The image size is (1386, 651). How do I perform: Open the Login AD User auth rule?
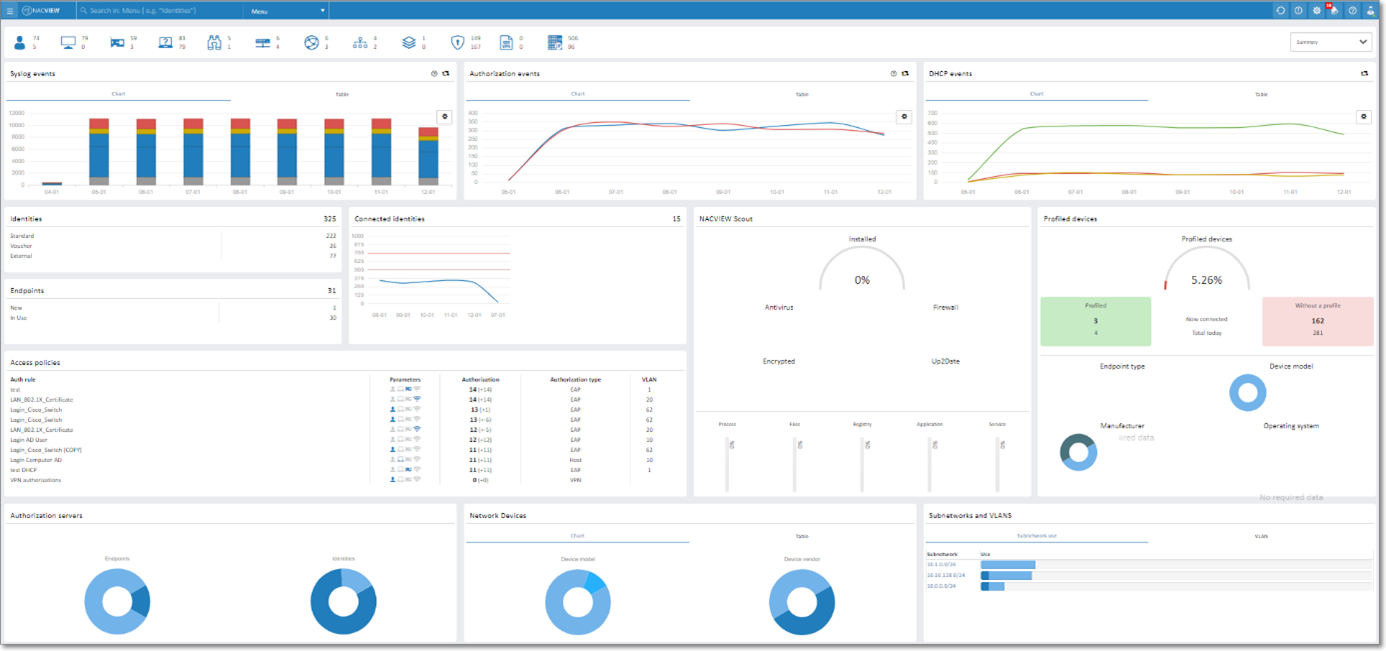point(30,440)
